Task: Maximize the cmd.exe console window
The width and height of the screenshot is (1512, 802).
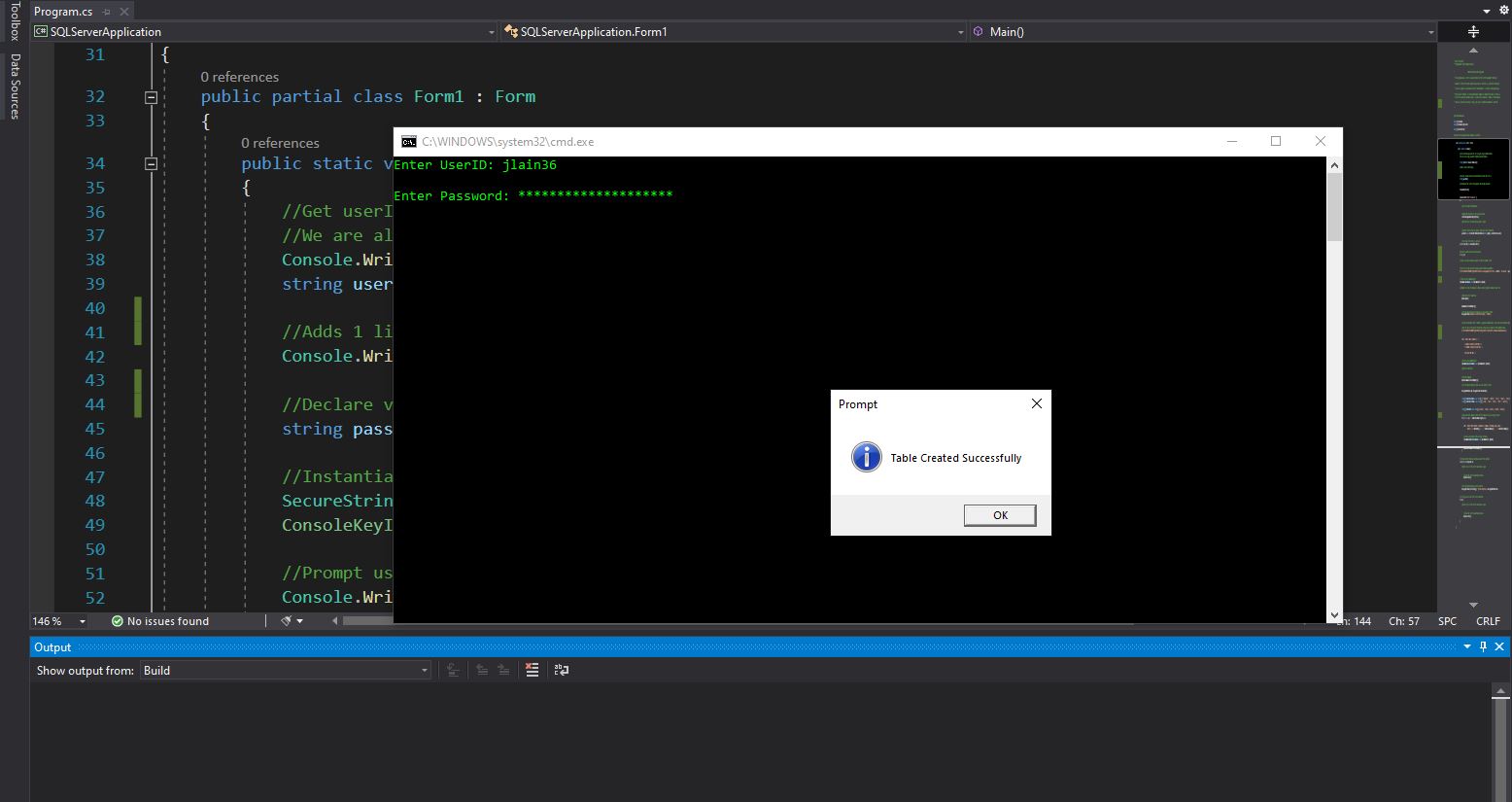Action: 1276,141
